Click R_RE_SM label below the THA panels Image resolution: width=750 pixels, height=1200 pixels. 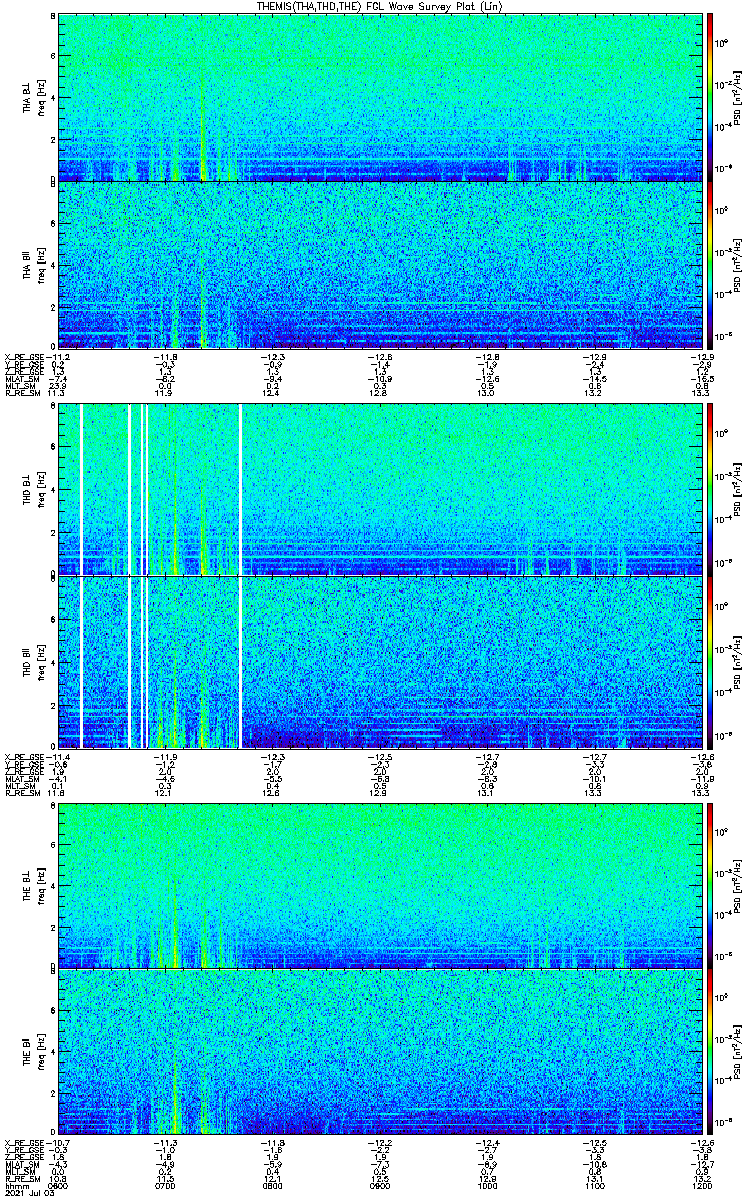[23, 394]
